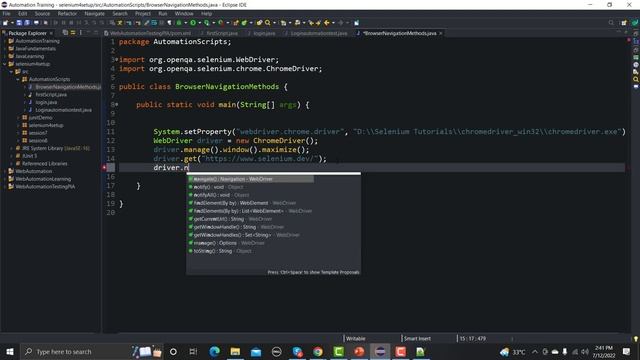Open the dropdown arrow next to the Debug icon
The width and height of the screenshot is (640, 360).
186,23
